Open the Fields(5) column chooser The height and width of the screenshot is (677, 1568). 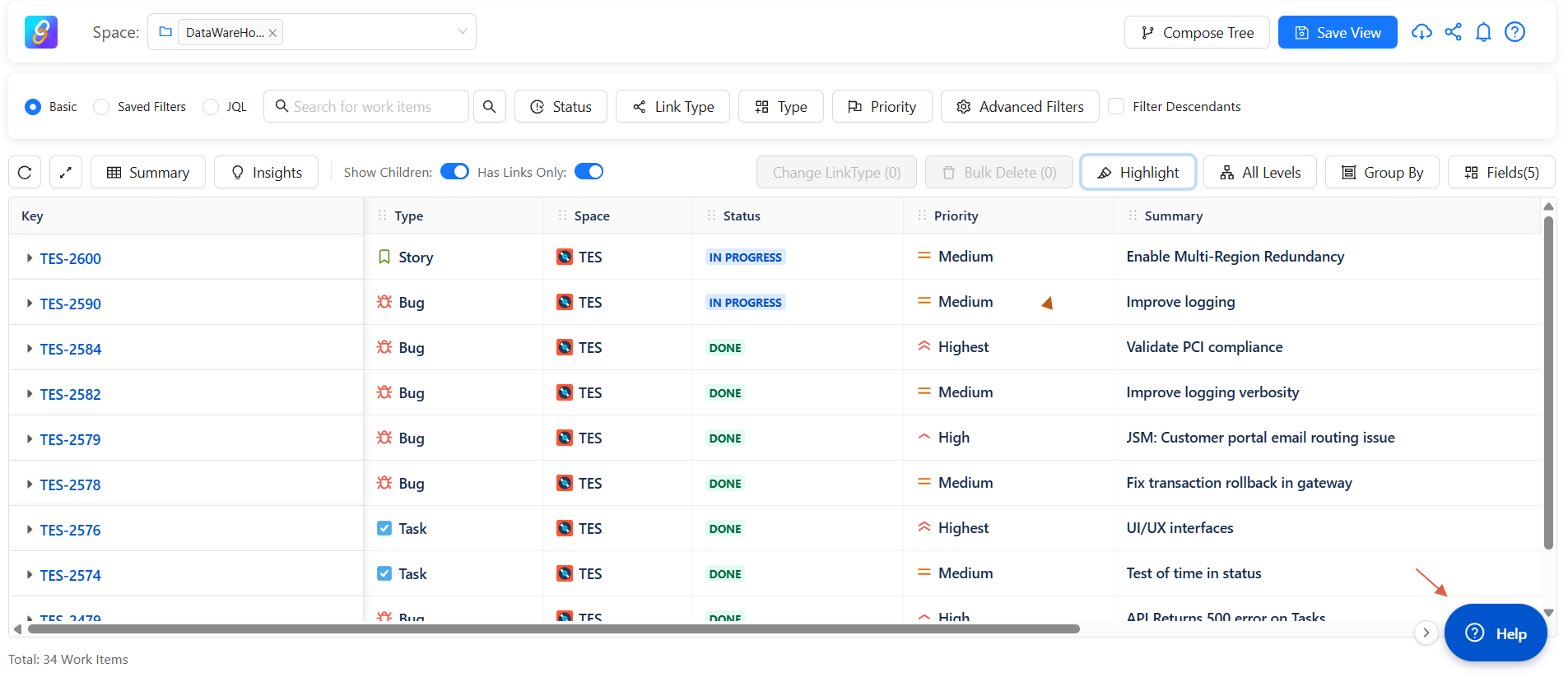tap(1501, 172)
